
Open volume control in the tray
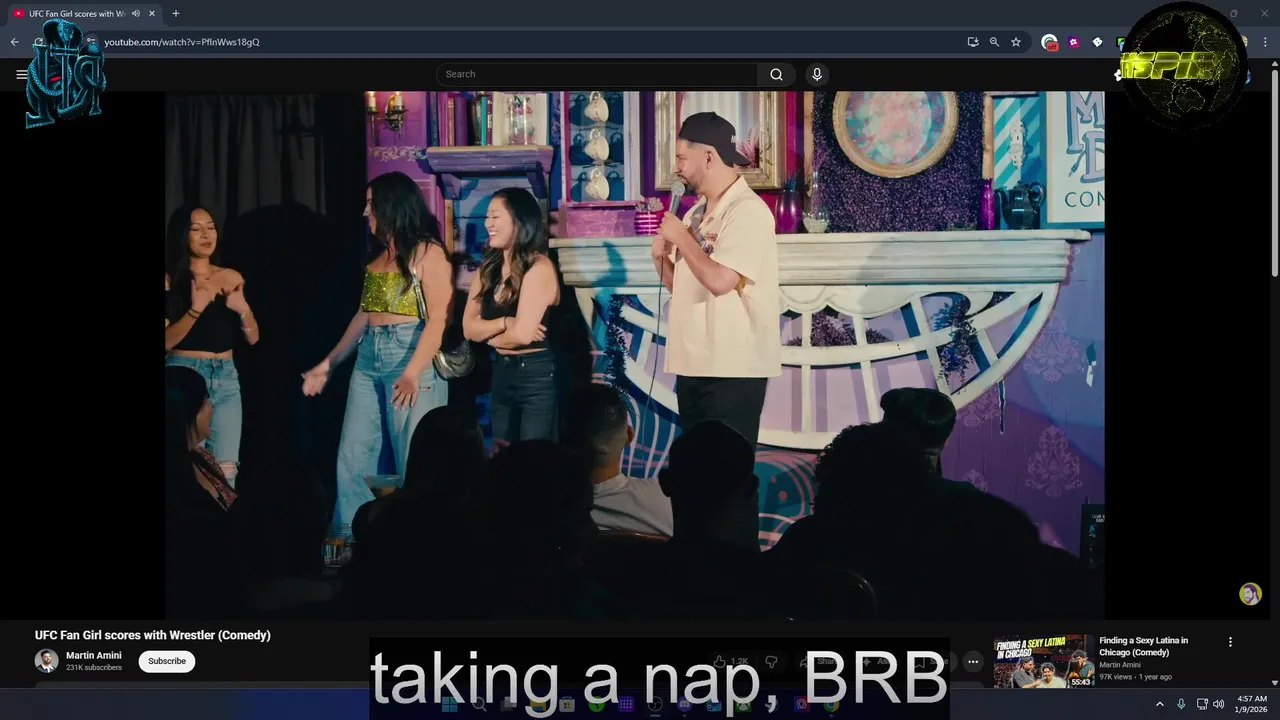[1218, 704]
